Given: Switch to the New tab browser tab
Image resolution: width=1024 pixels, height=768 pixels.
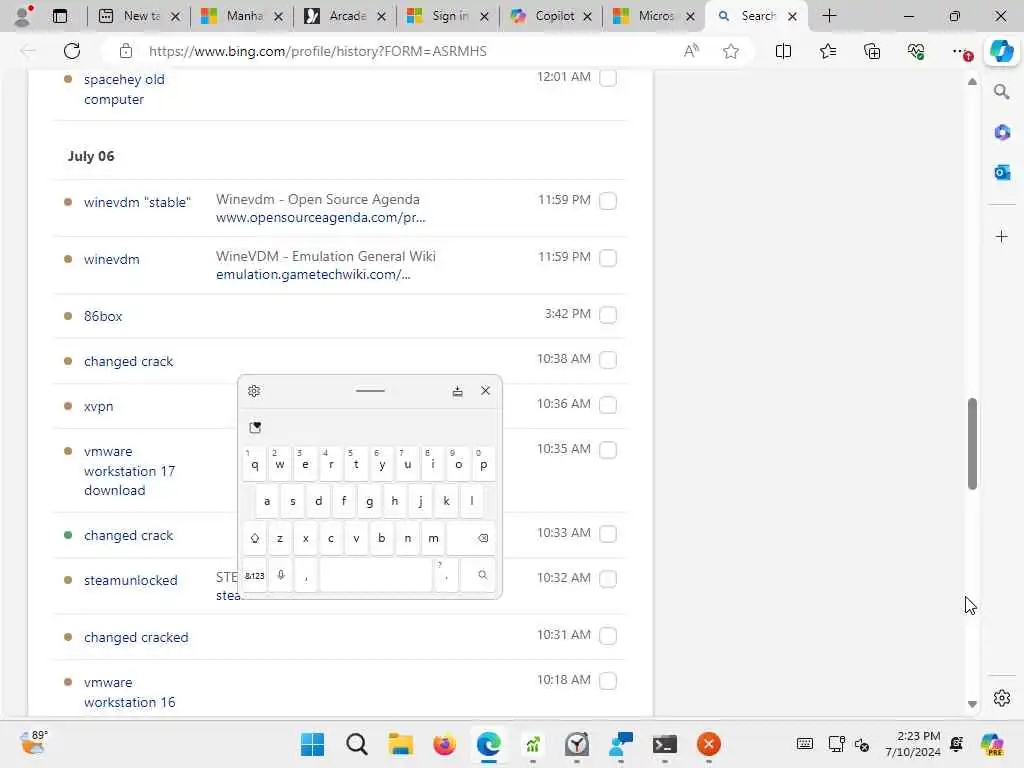Looking at the screenshot, I should [x=139, y=16].
